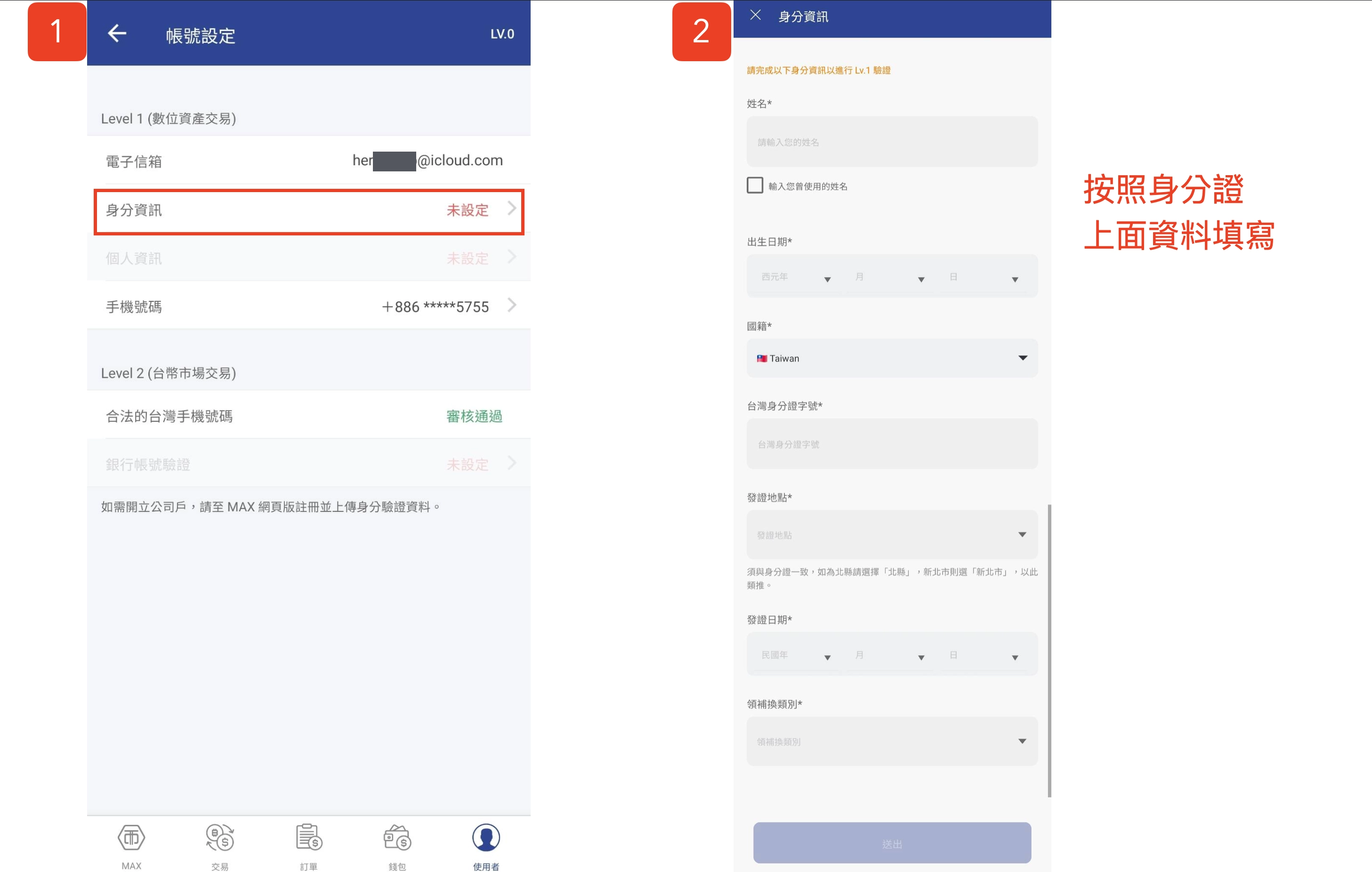Open the 銀行帳號驗證 row
Screen dimensions: 1372x872
click(308, 465)
